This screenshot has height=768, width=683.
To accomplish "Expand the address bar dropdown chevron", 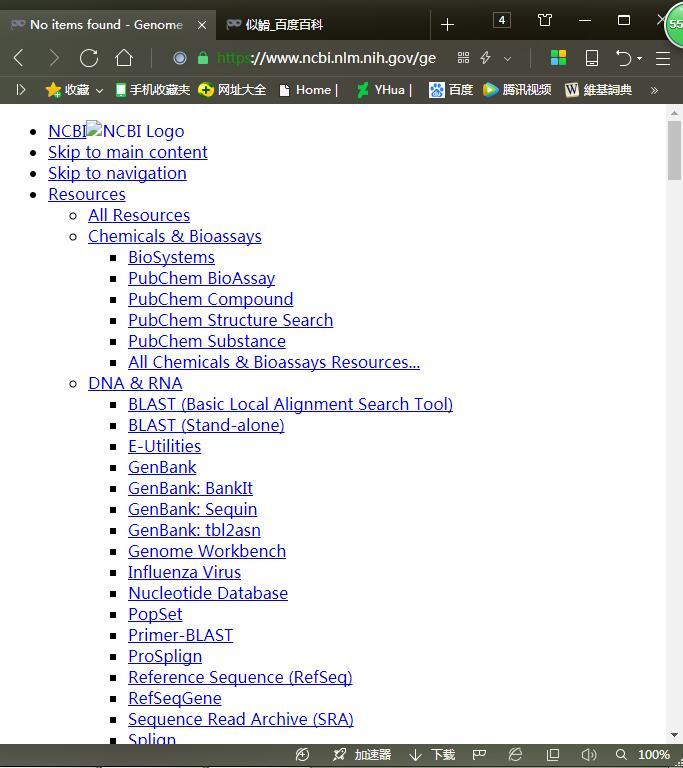I will click(508, 59).
